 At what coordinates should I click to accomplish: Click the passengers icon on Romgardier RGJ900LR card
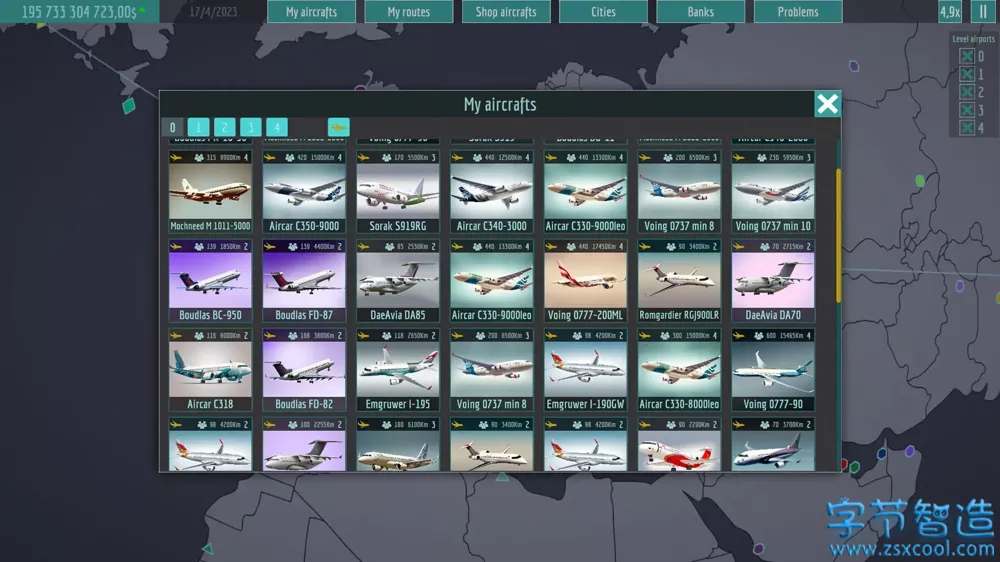tap(670, 246)
